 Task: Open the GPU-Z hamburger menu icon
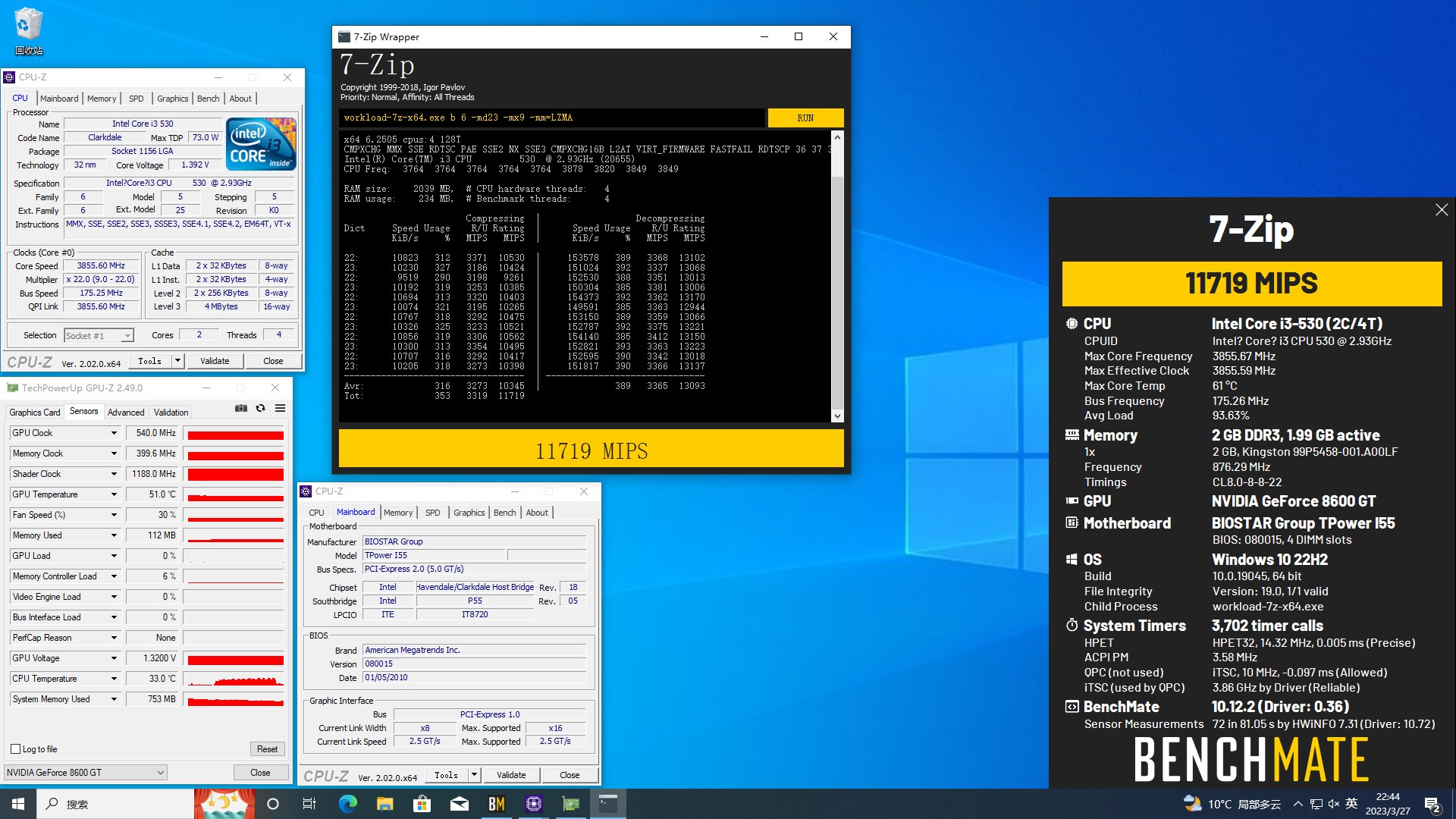pyautogui.click(x=280, y=408)
